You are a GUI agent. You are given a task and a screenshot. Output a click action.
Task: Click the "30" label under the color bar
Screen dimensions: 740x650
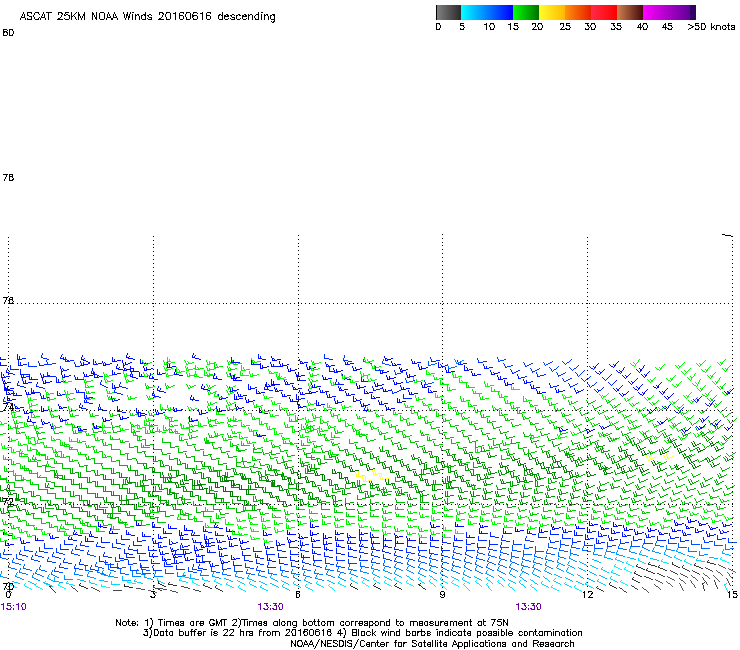(x=590, y=27)
